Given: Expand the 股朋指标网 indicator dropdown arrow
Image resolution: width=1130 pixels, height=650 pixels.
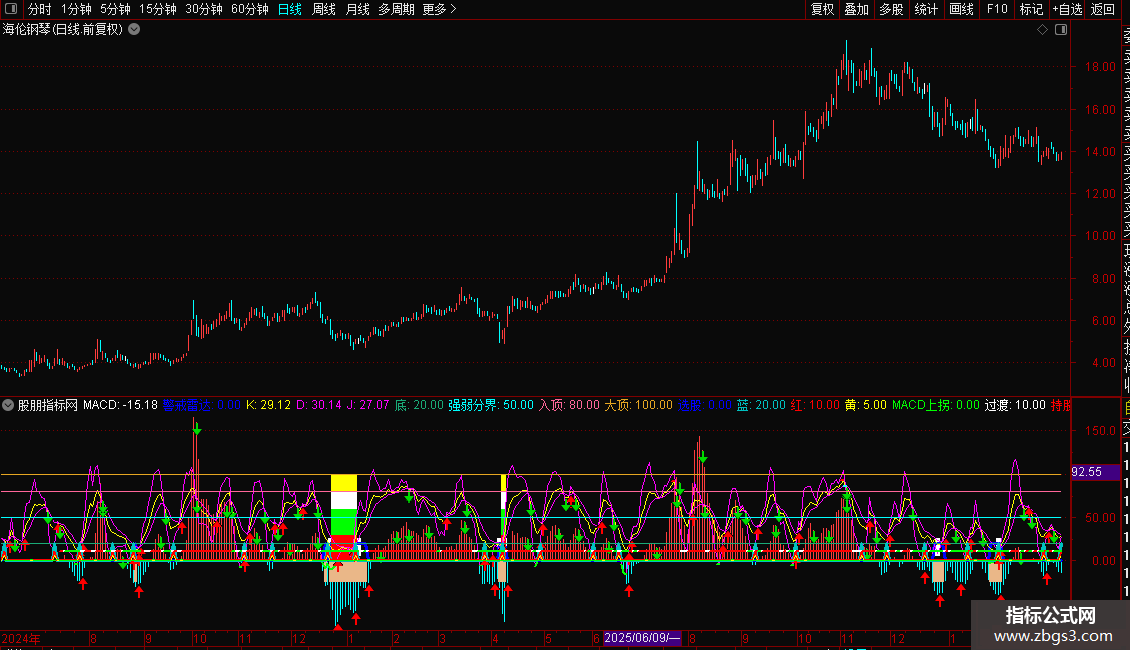Looking at the screenshot, I should [8, 405].
